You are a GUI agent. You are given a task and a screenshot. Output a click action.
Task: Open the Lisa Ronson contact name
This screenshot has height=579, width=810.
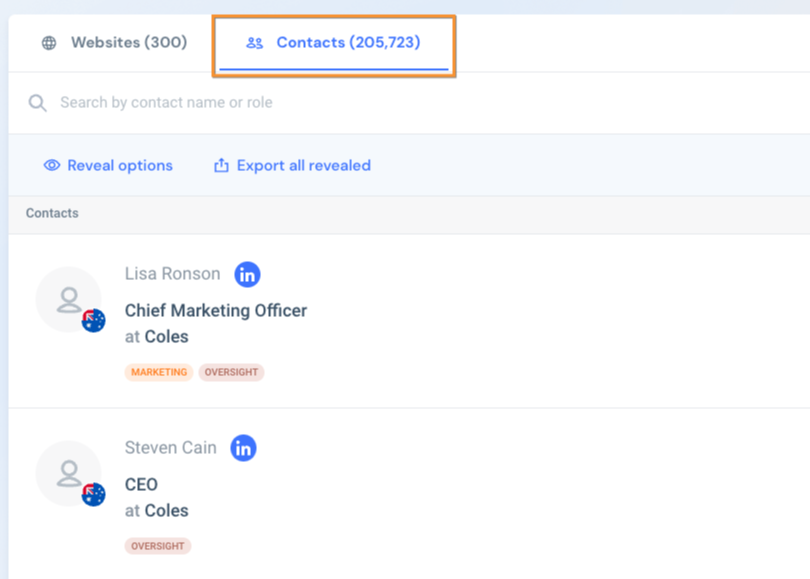[172, 274]
